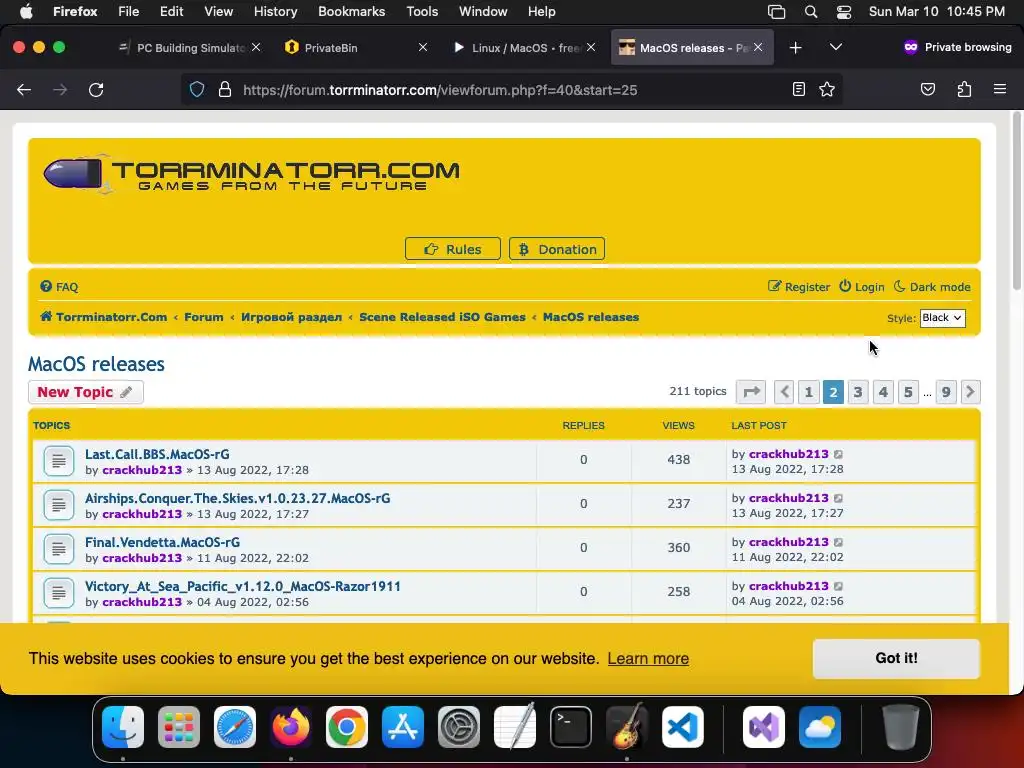The width and height of the screenshot is (1024, 768).
Task: Open Visual Studio Code from the dock
Action: [682, 727]
